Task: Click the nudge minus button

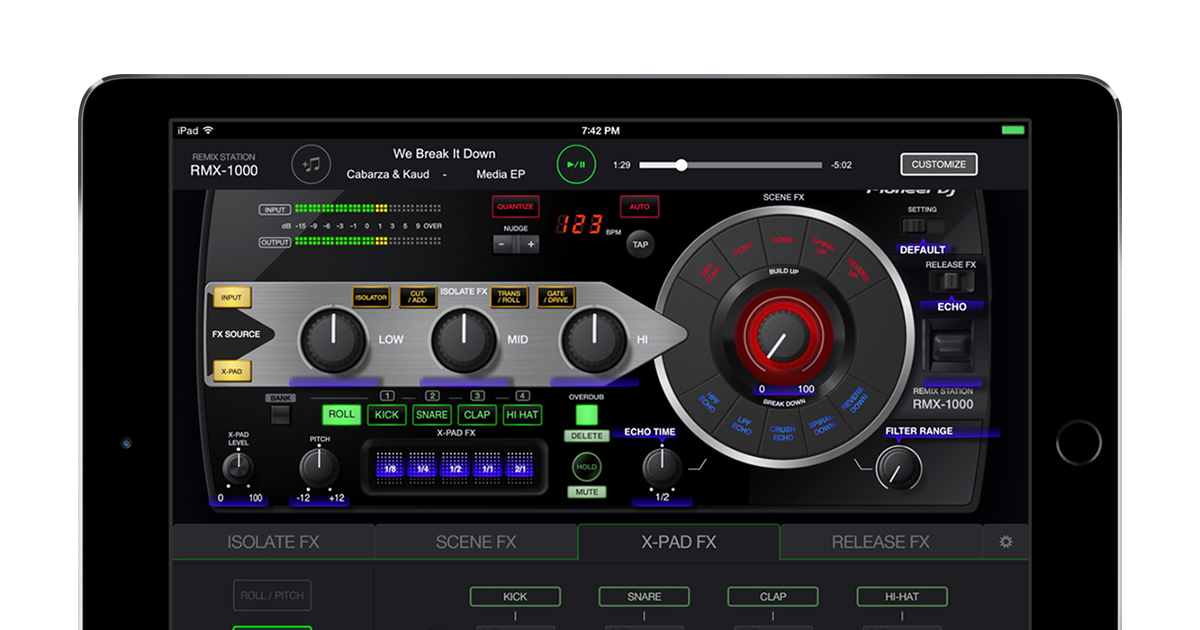Action: pyautogui.click(x=503, y=244)
